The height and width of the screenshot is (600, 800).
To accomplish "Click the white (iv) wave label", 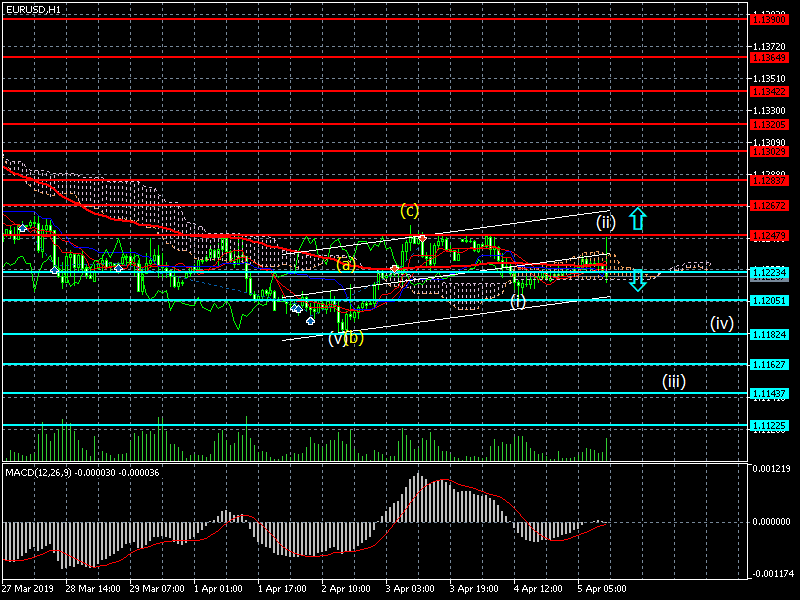I will coord(722,323).
